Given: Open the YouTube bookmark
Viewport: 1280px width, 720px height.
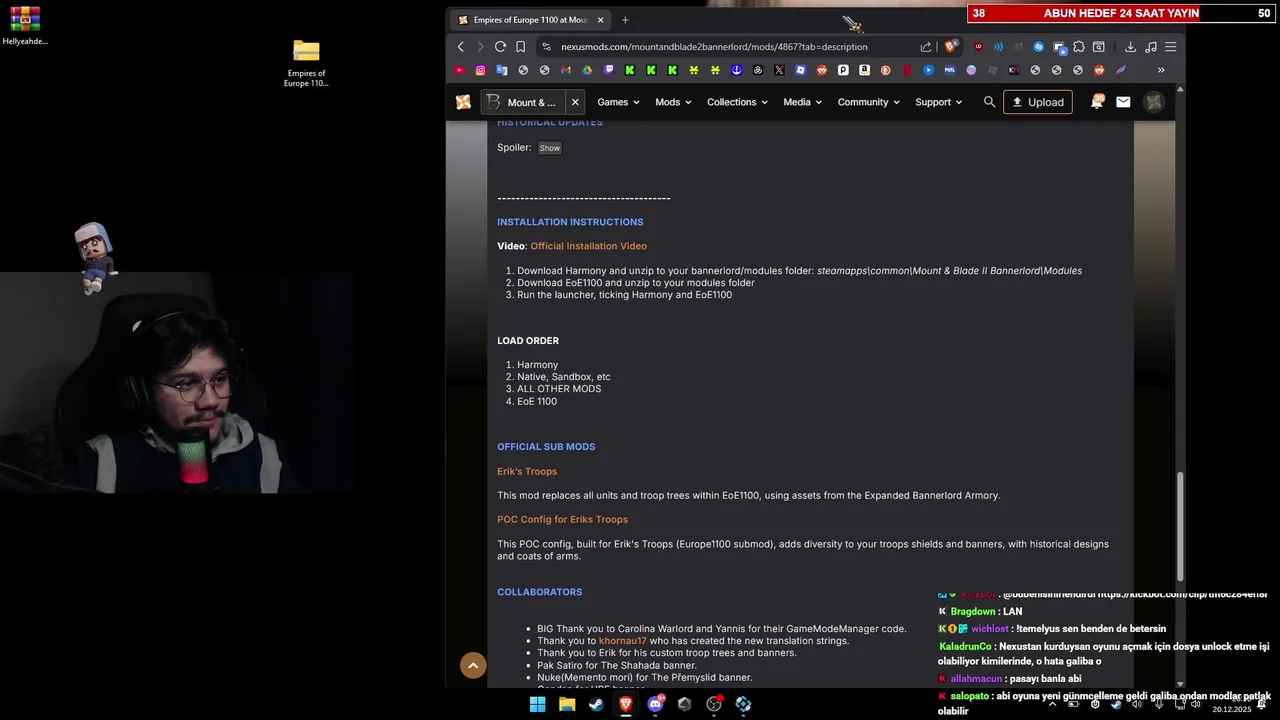Looking at the screenshot, I should click(x=459, y=70).
